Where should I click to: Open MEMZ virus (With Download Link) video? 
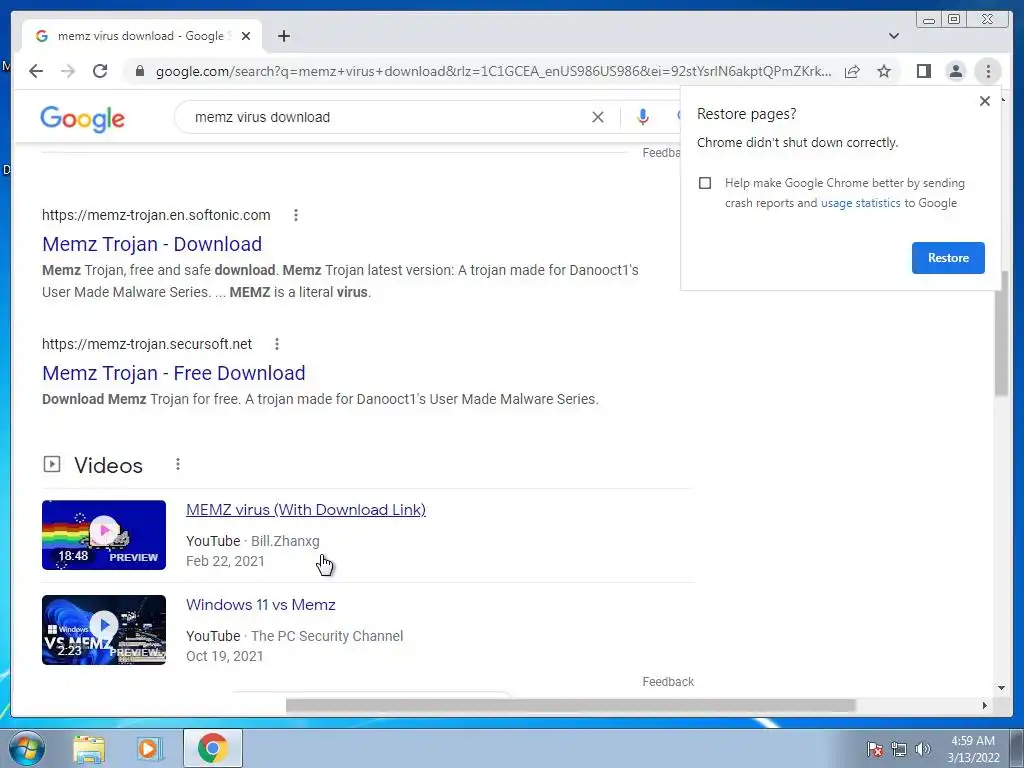[x=306, y=510]
